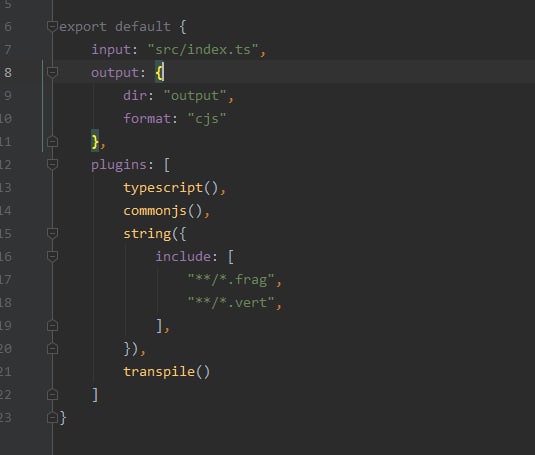Click the dir property name
535x455 pixels.
pos(135,96)
